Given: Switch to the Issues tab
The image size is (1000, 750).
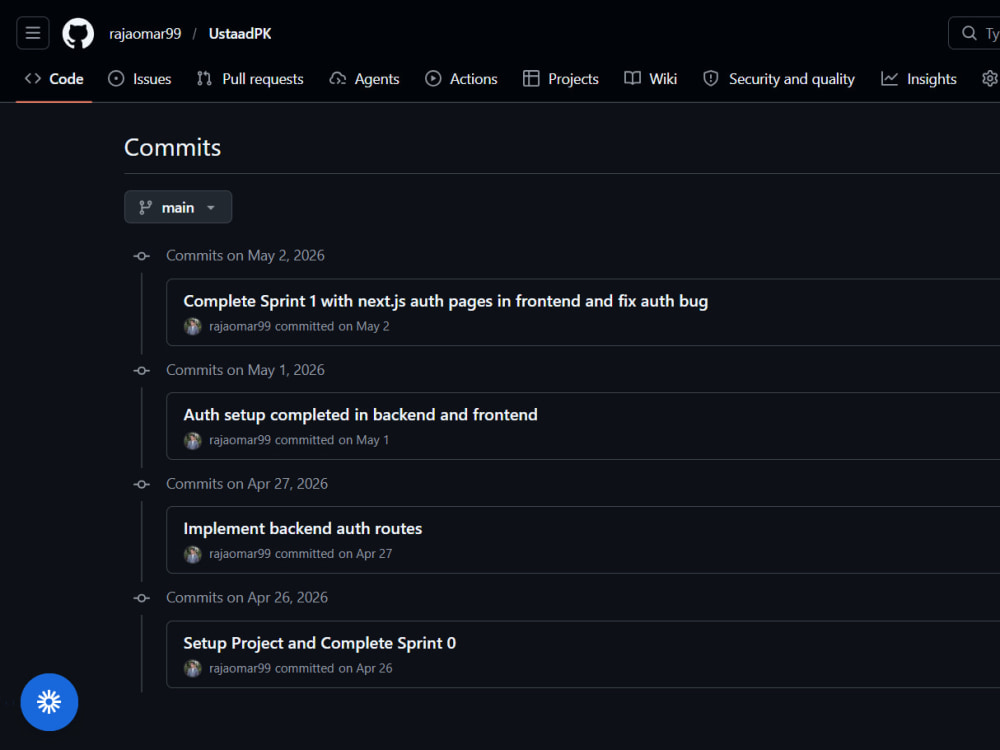Looking at the screenshot, I should (140, 78).
